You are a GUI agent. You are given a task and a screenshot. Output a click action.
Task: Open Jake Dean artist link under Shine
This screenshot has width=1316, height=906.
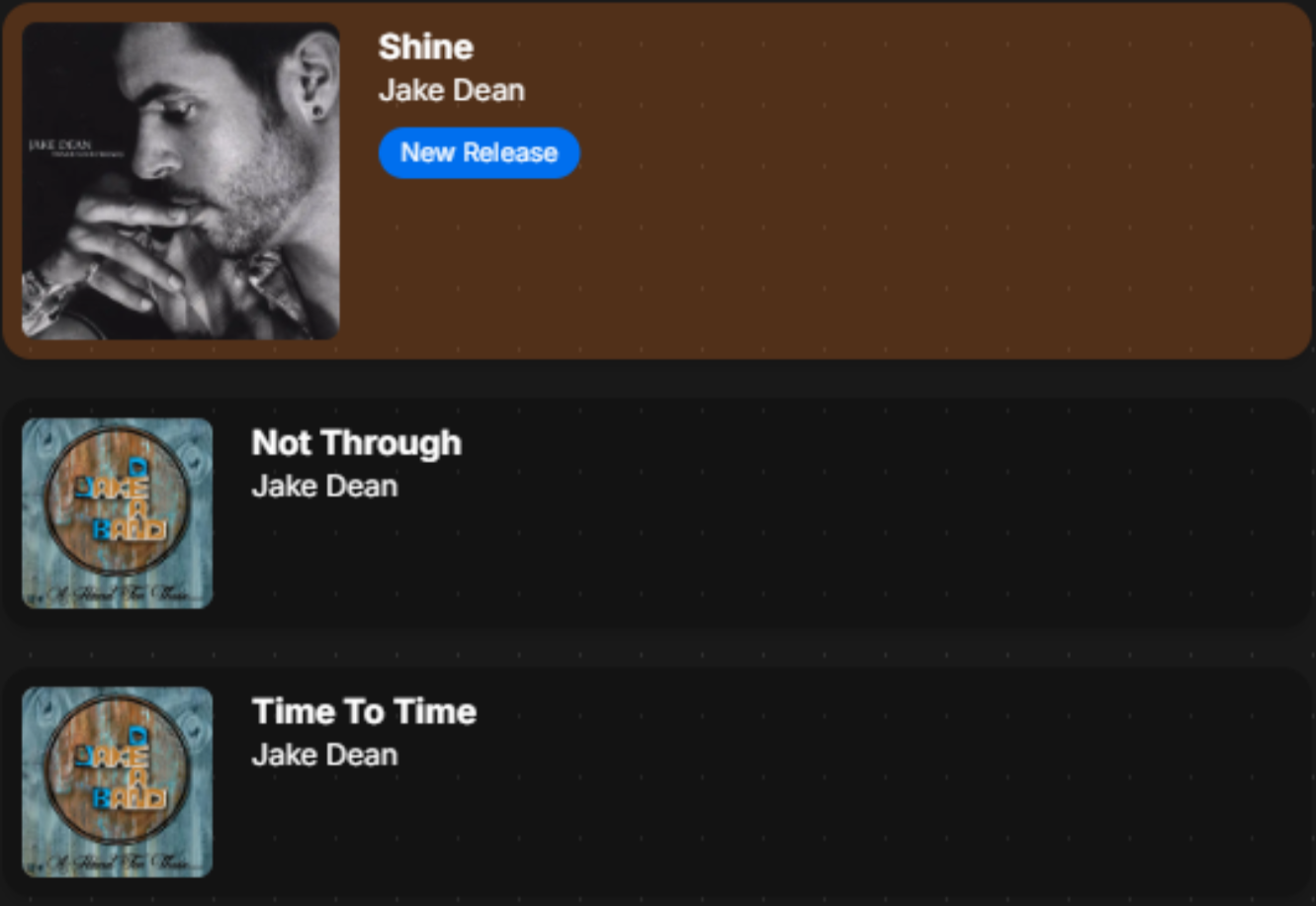pyautogui.click(x=451, y=90)
